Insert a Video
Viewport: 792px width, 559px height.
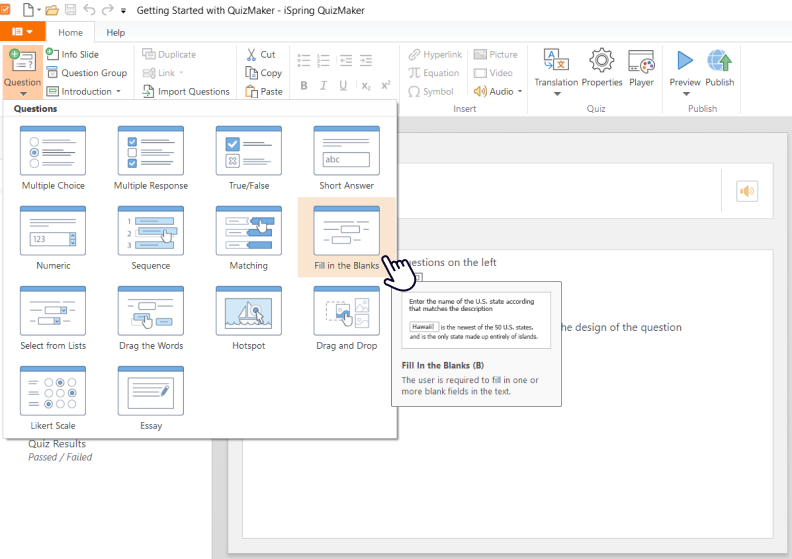click(x=493, y=73)
